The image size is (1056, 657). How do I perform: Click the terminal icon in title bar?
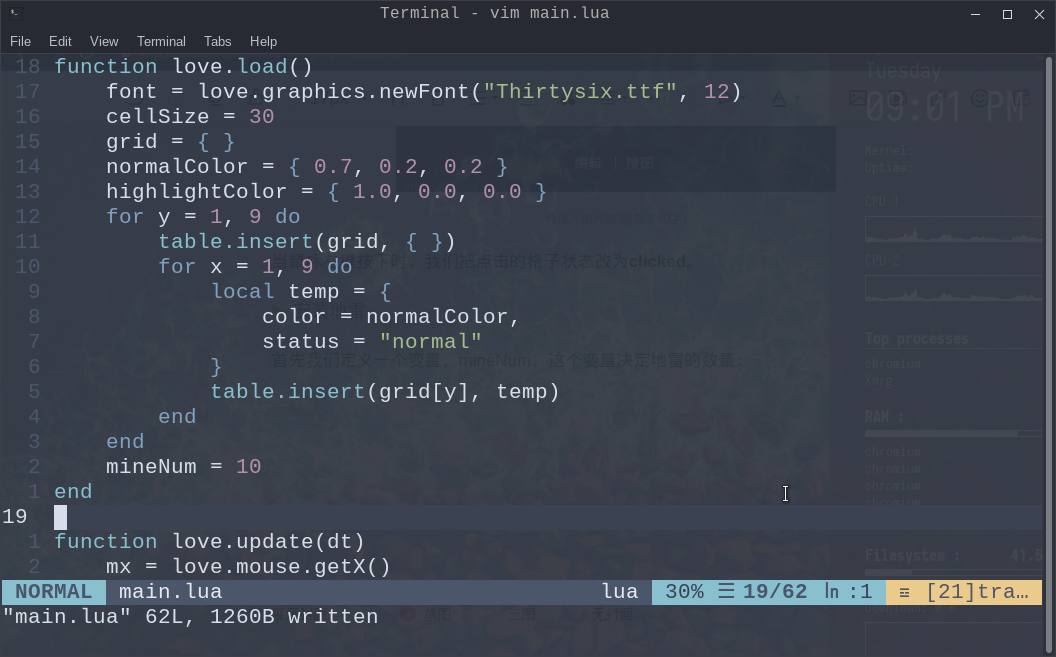(15, 13)
